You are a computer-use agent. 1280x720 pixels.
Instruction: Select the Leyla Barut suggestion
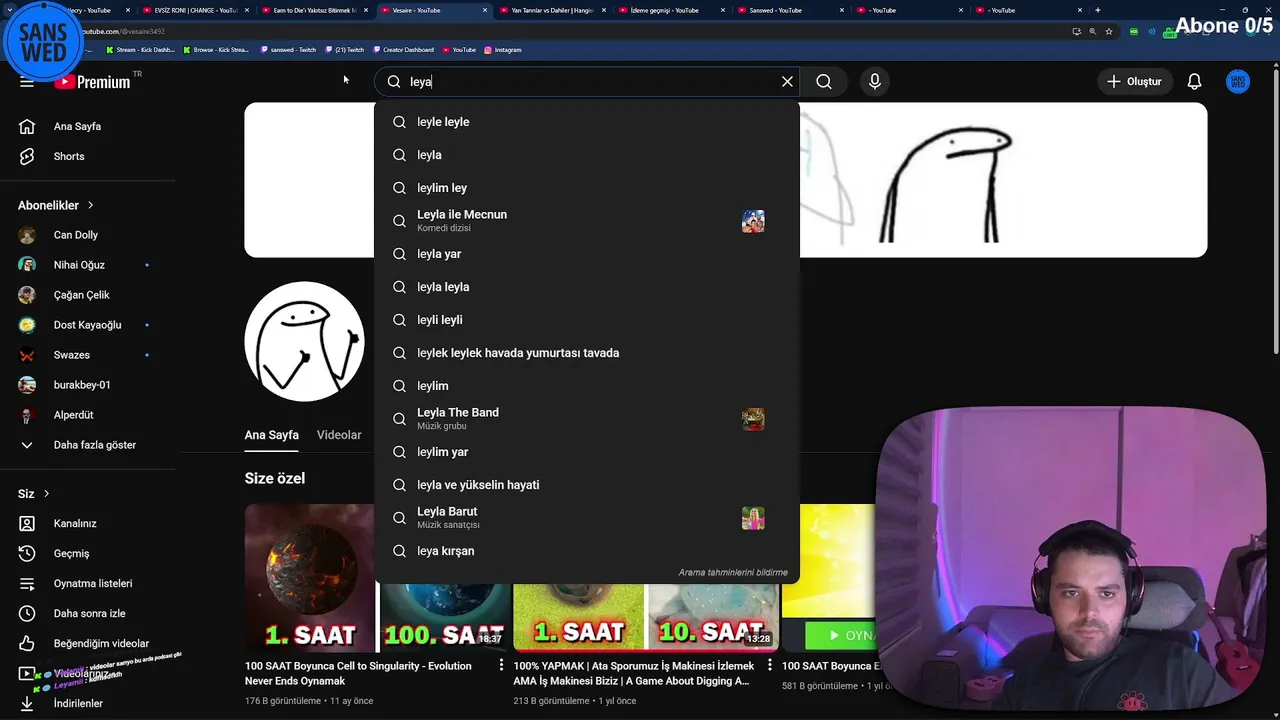[x=587, y=518]
